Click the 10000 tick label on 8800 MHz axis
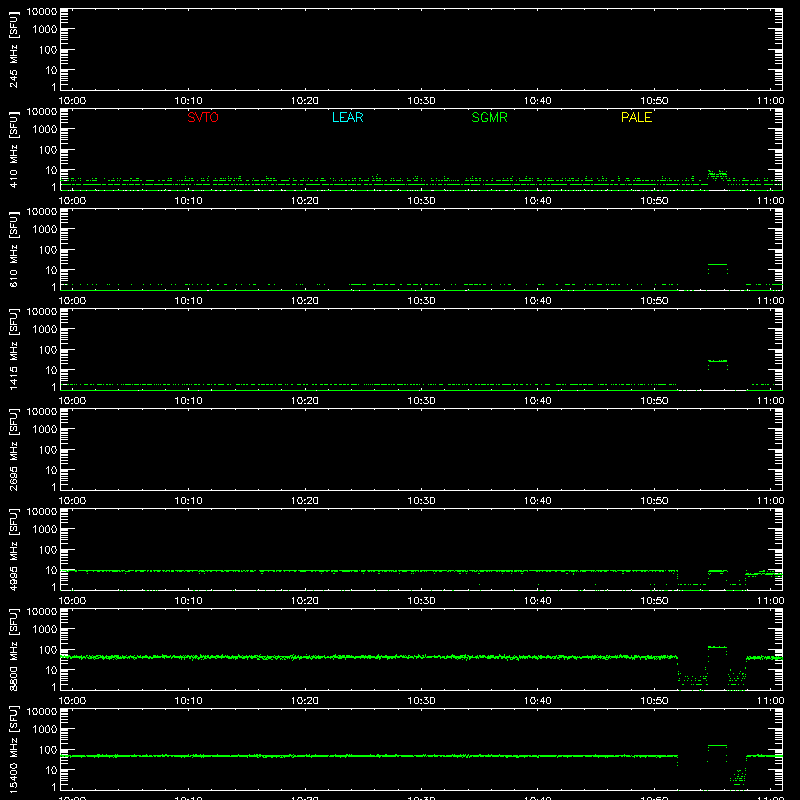The image size is (800, 800). coord(42,612)
